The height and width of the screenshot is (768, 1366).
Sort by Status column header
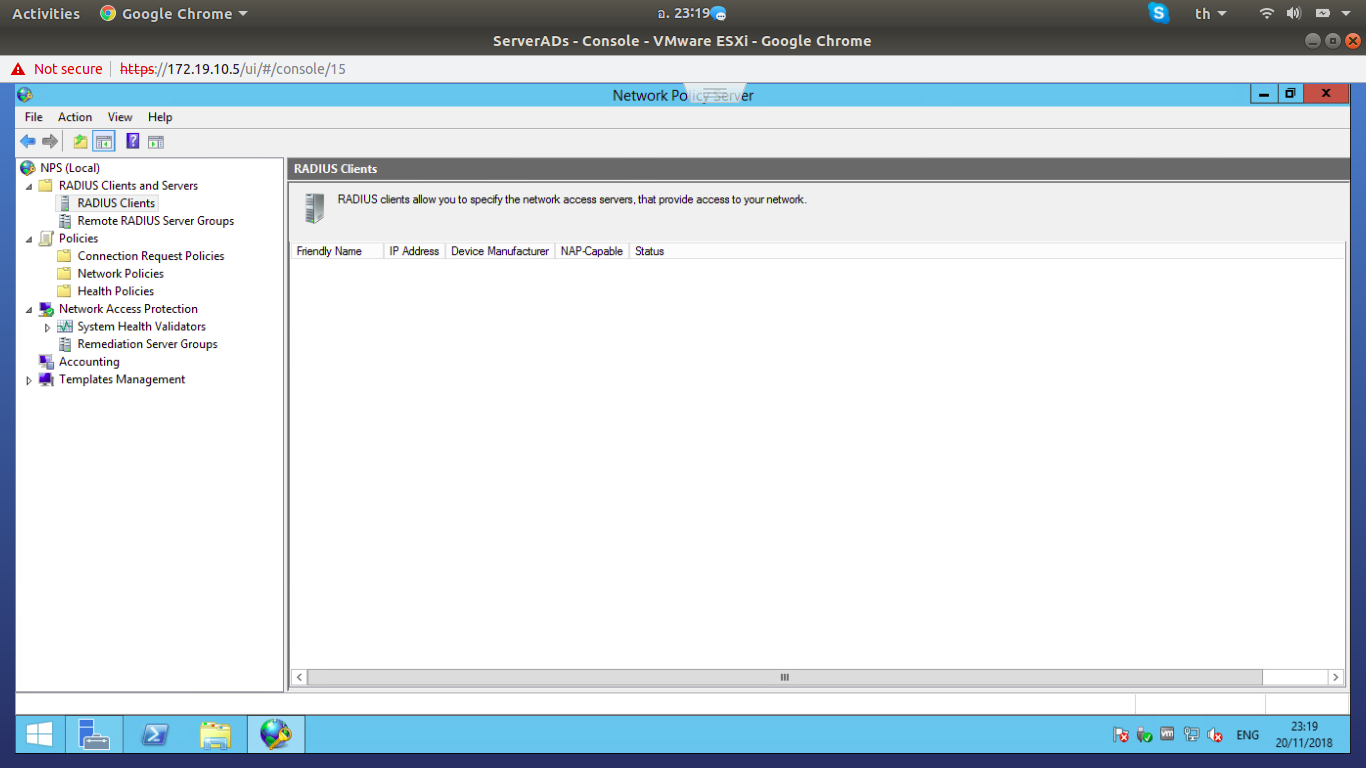coord(649,251)
